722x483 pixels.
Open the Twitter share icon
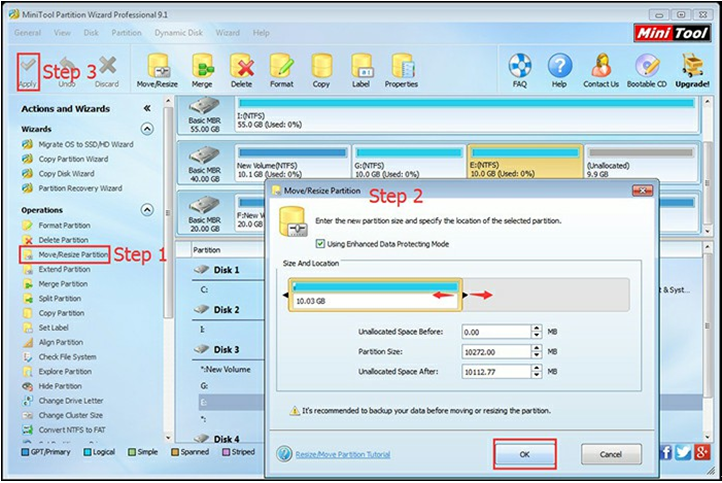tap(683, 452)
